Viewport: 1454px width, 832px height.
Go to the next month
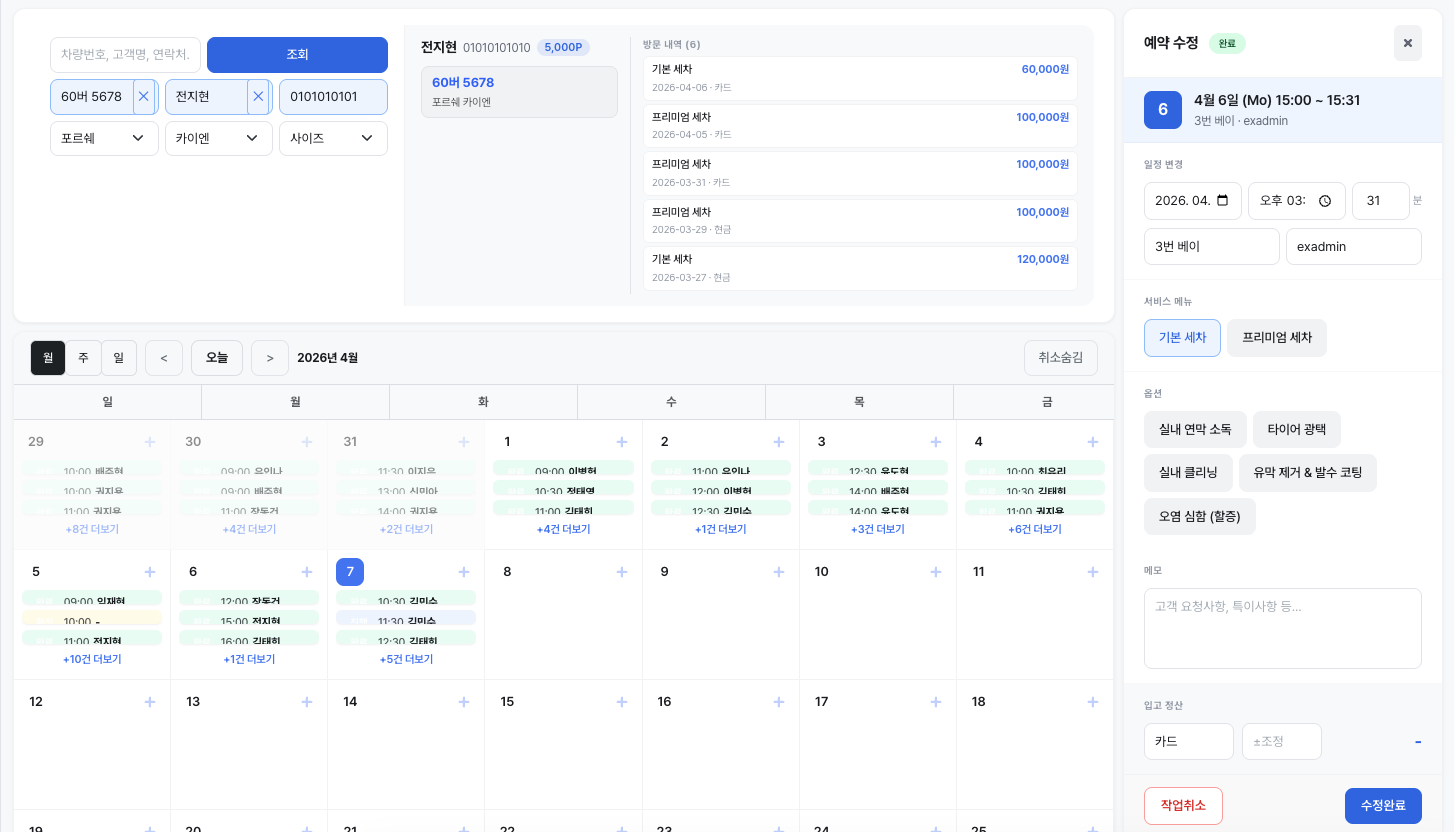[269, 358]
